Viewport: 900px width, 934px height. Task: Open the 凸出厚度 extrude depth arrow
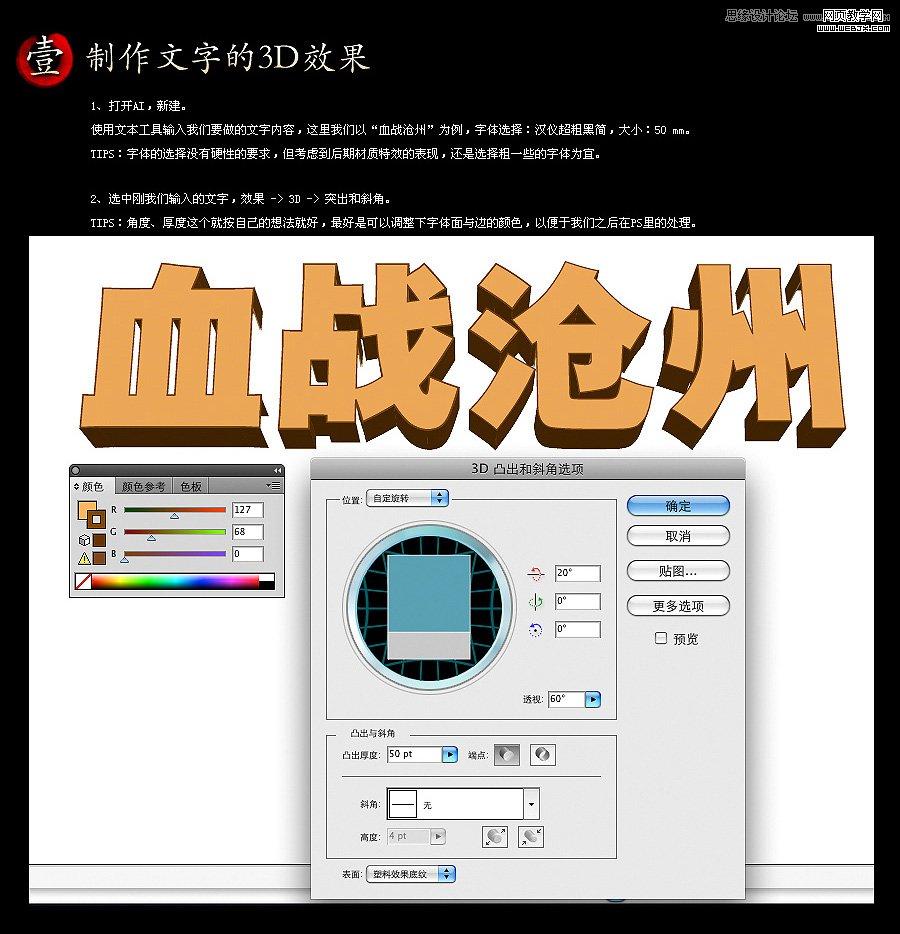tap(450, 755)
